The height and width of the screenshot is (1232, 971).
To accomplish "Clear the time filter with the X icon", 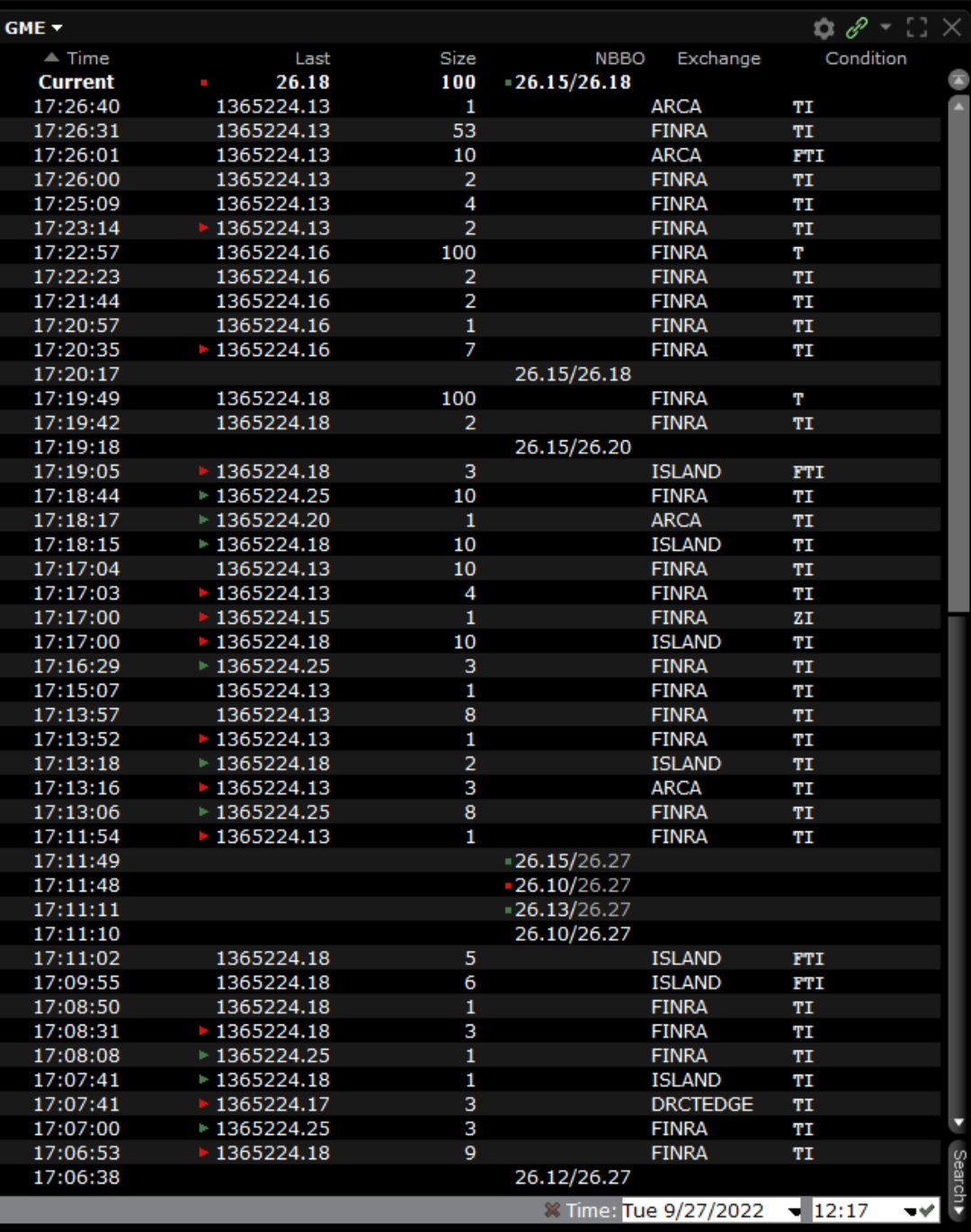I will click(552, 1210).
